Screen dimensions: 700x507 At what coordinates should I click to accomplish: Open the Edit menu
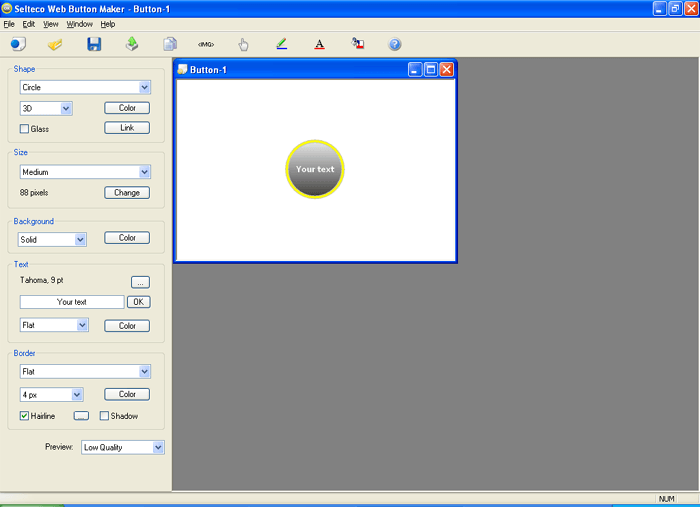click(29, 24)
